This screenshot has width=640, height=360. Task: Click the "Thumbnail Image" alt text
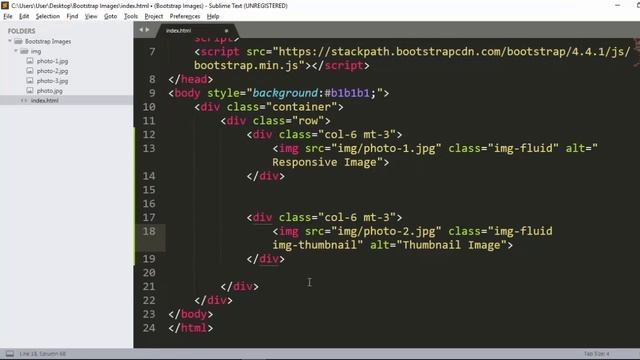click(451, 245)
